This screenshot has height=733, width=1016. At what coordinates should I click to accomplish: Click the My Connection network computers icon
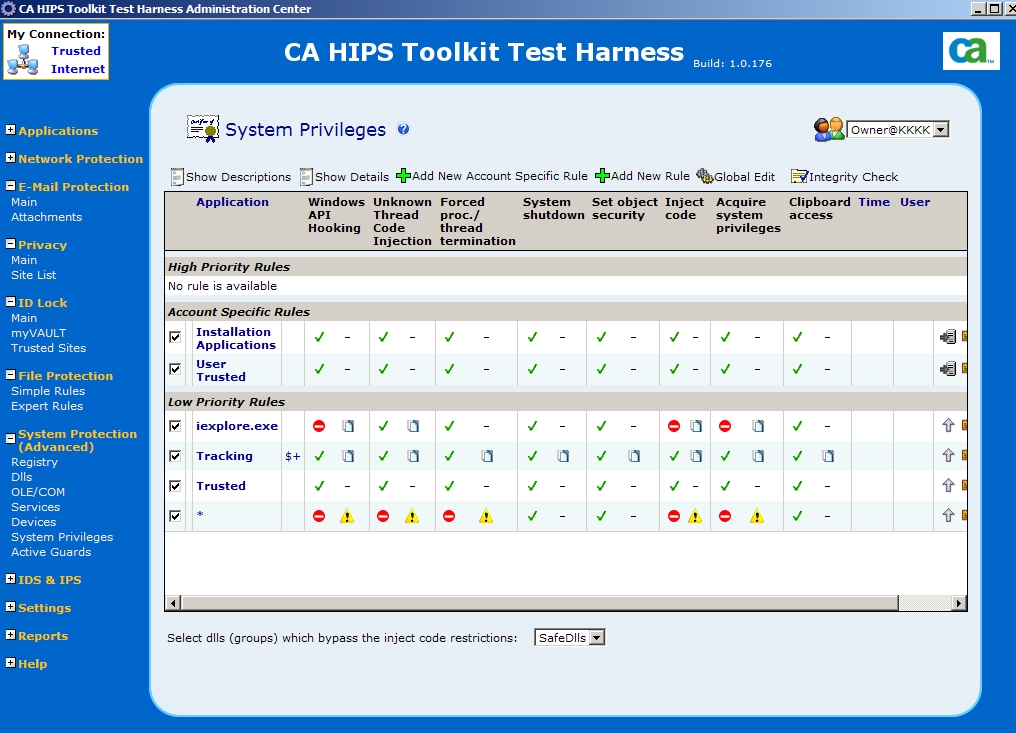[23, 60]
